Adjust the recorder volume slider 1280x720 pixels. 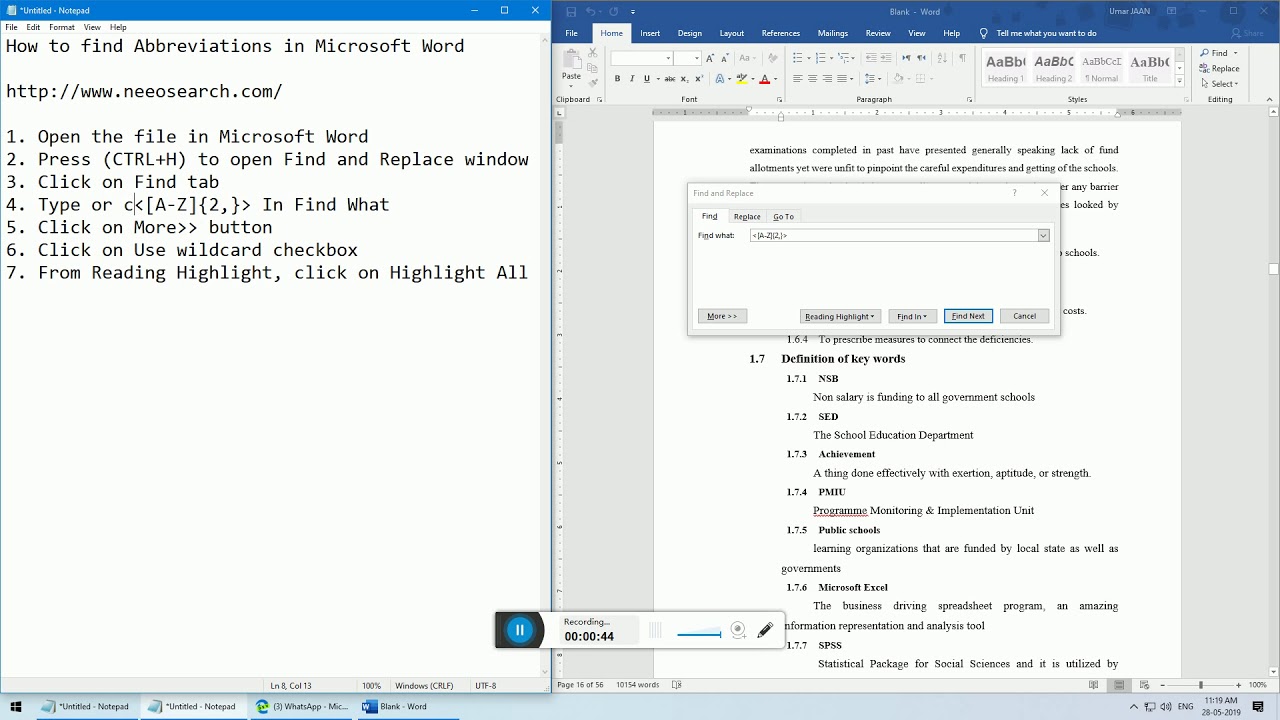[x=699, y=633]
